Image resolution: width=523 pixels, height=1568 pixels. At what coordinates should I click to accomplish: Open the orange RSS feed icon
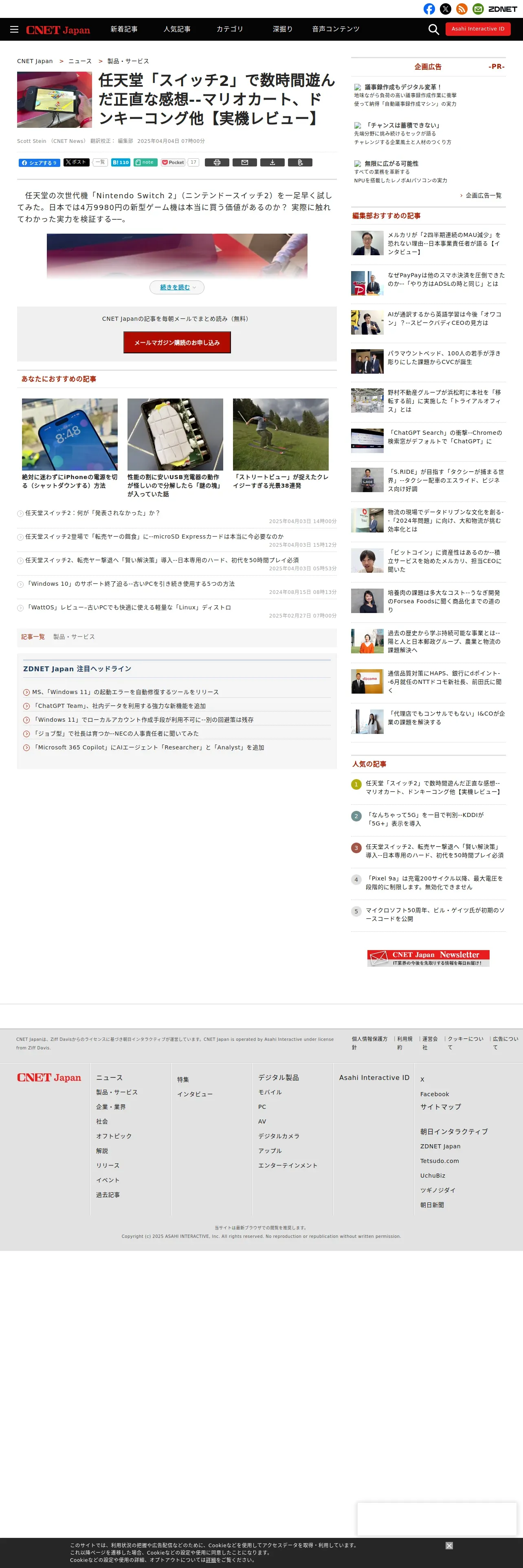[462, 9]
